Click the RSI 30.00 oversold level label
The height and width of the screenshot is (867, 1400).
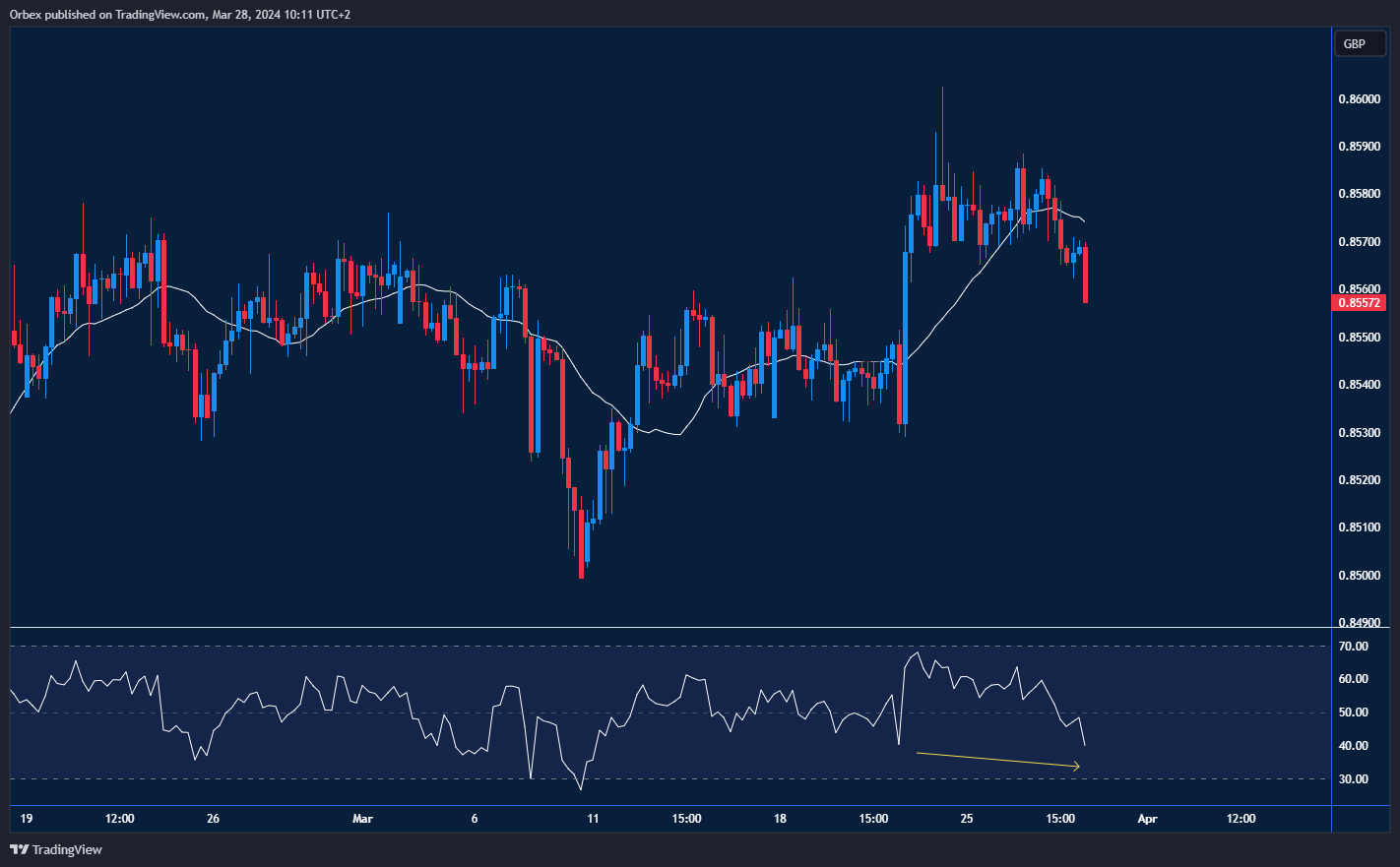(1353, 779)
